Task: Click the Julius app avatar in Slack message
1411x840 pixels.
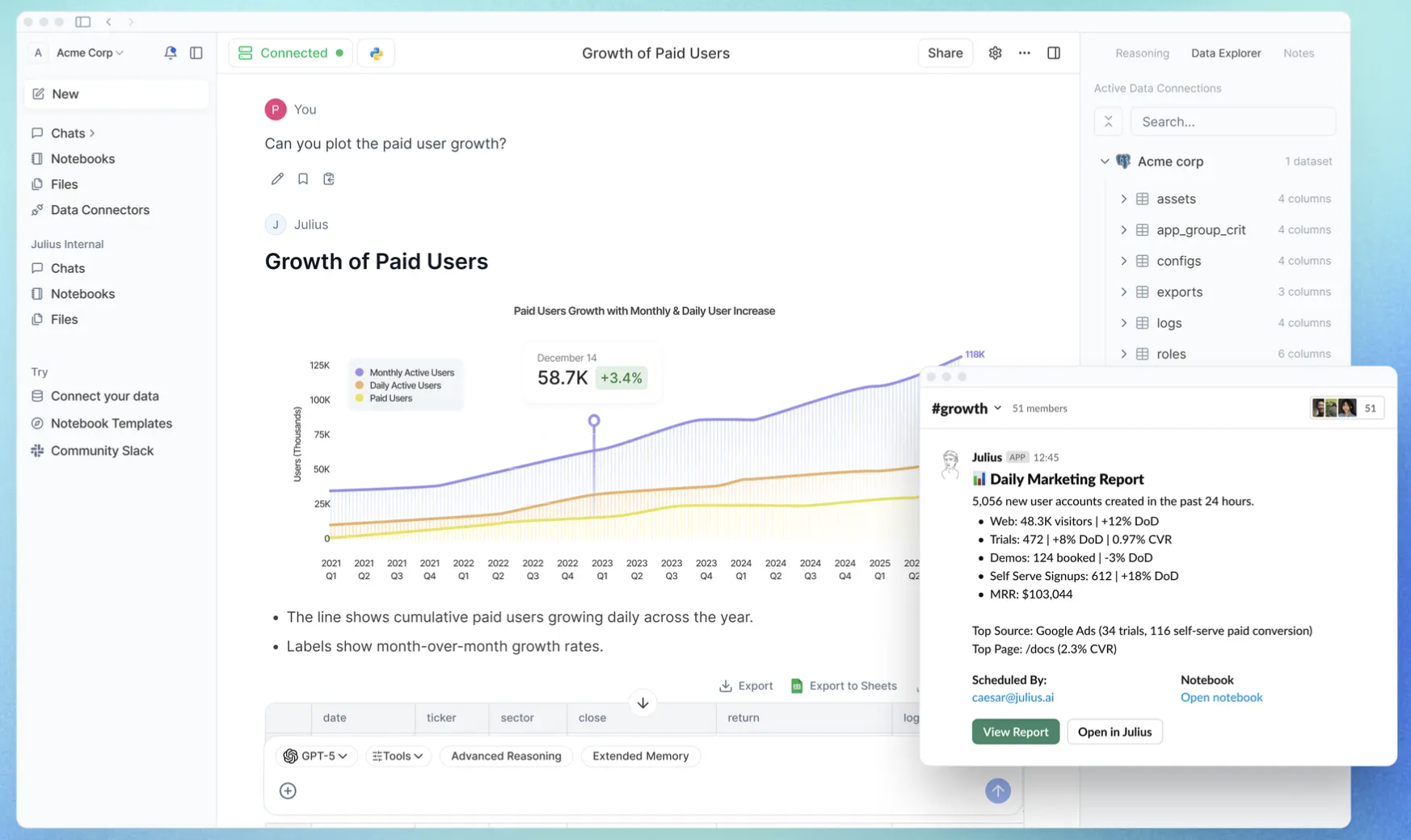Action: pyautogui.click(x=950, y=464)
